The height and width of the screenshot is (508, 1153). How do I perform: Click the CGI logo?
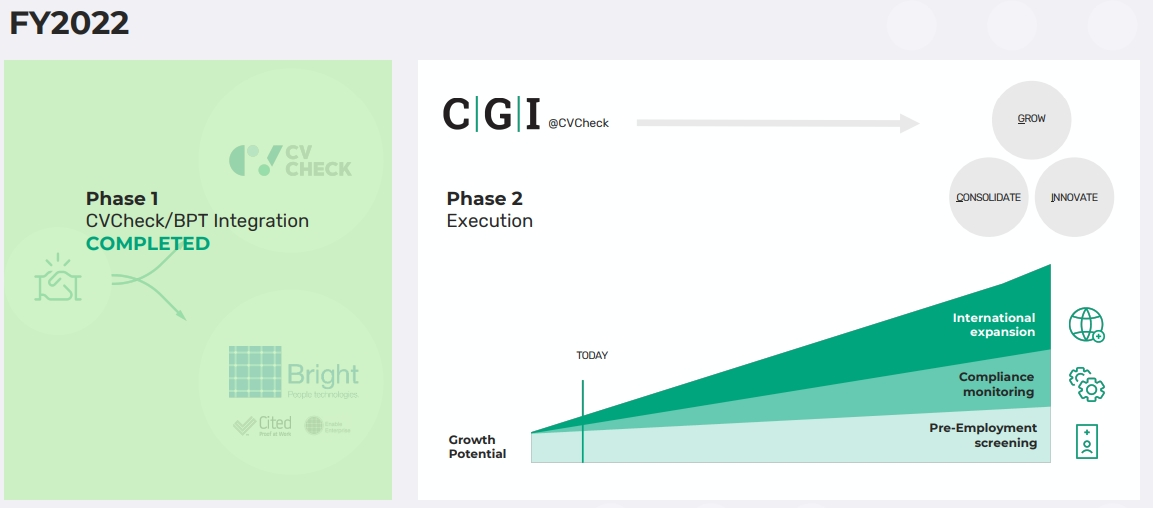(493, 114)
